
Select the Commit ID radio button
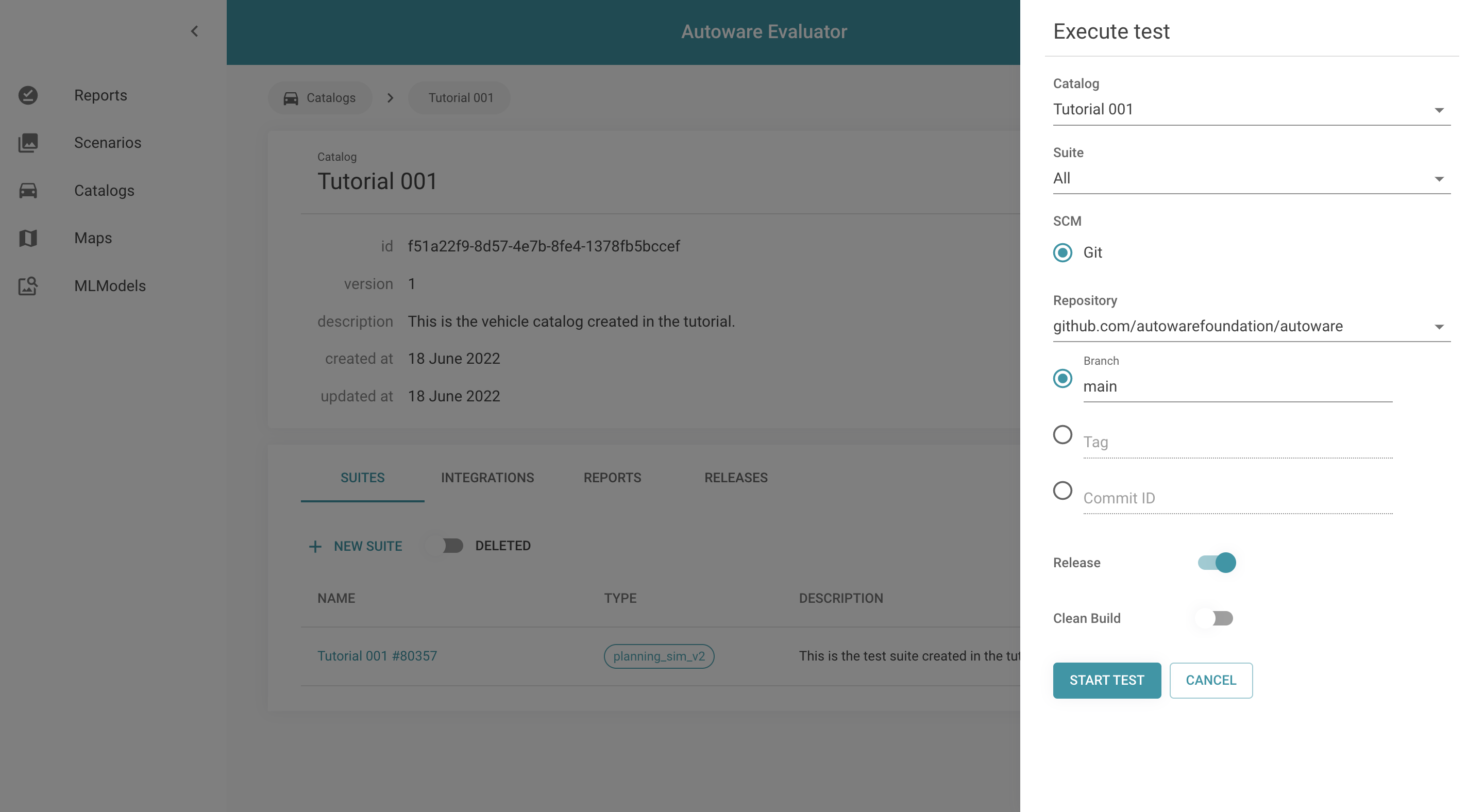tap(1063, 490)
